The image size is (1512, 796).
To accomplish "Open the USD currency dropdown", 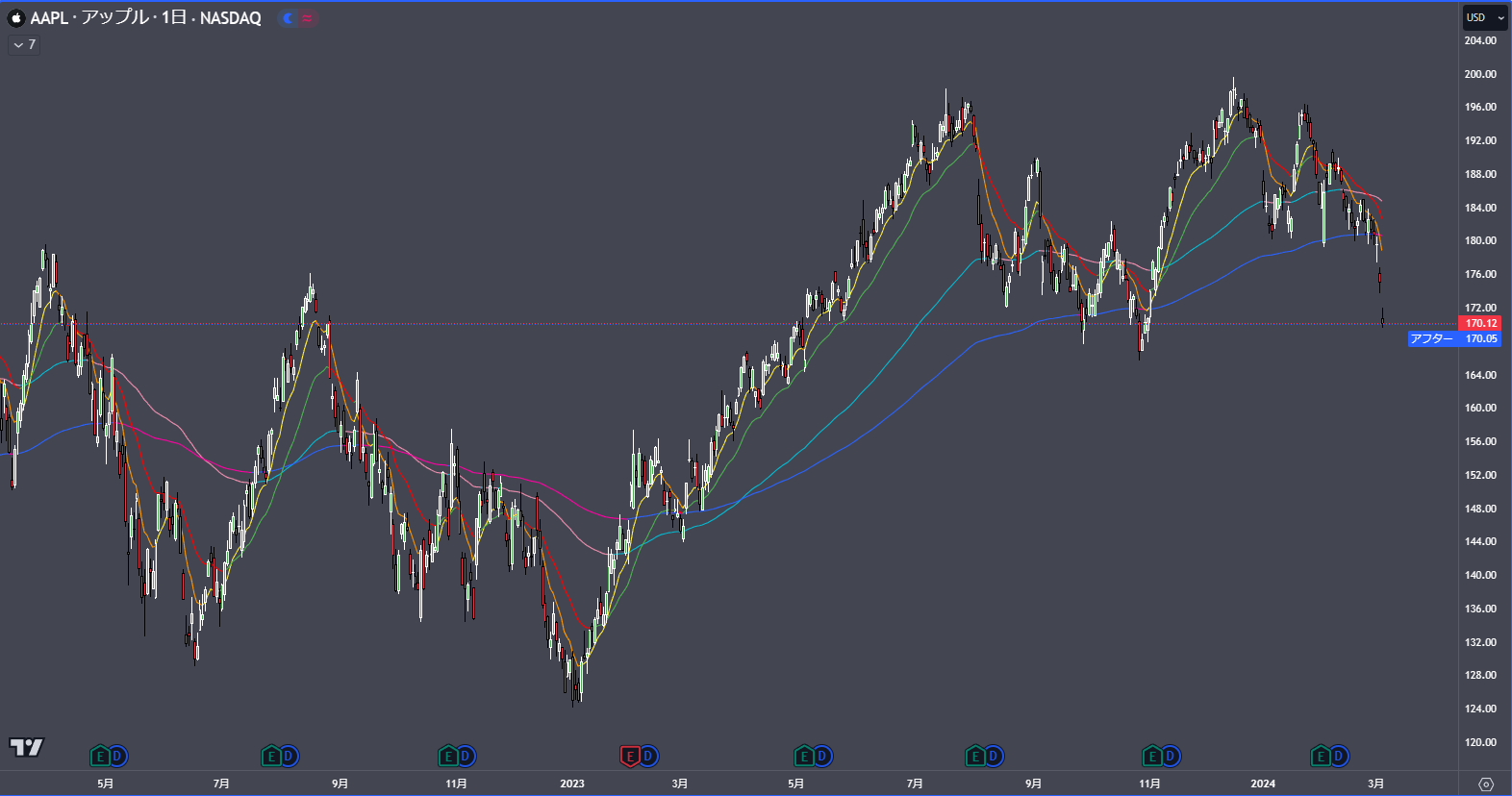I will (1485, 17).
